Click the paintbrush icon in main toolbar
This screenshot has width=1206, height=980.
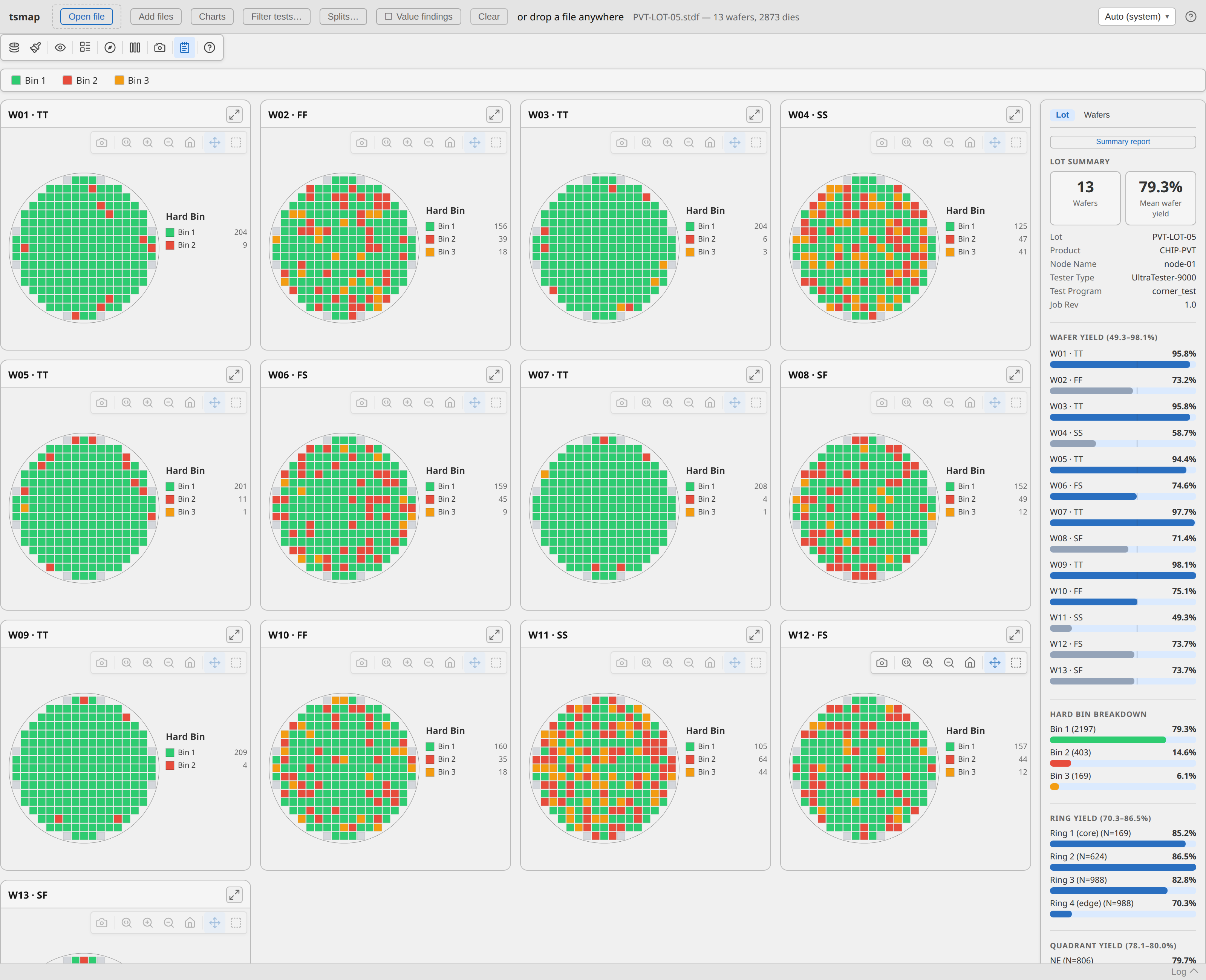[35, 47]
